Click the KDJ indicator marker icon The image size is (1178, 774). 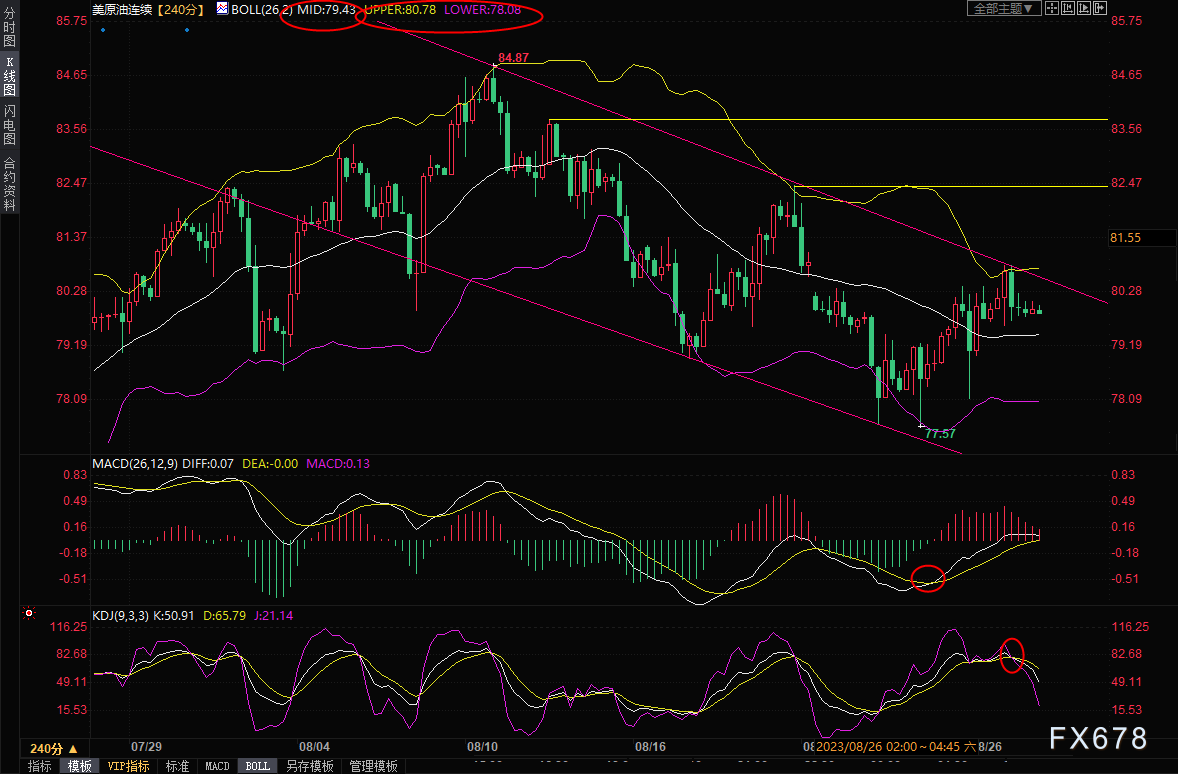[x=29, y=613]
